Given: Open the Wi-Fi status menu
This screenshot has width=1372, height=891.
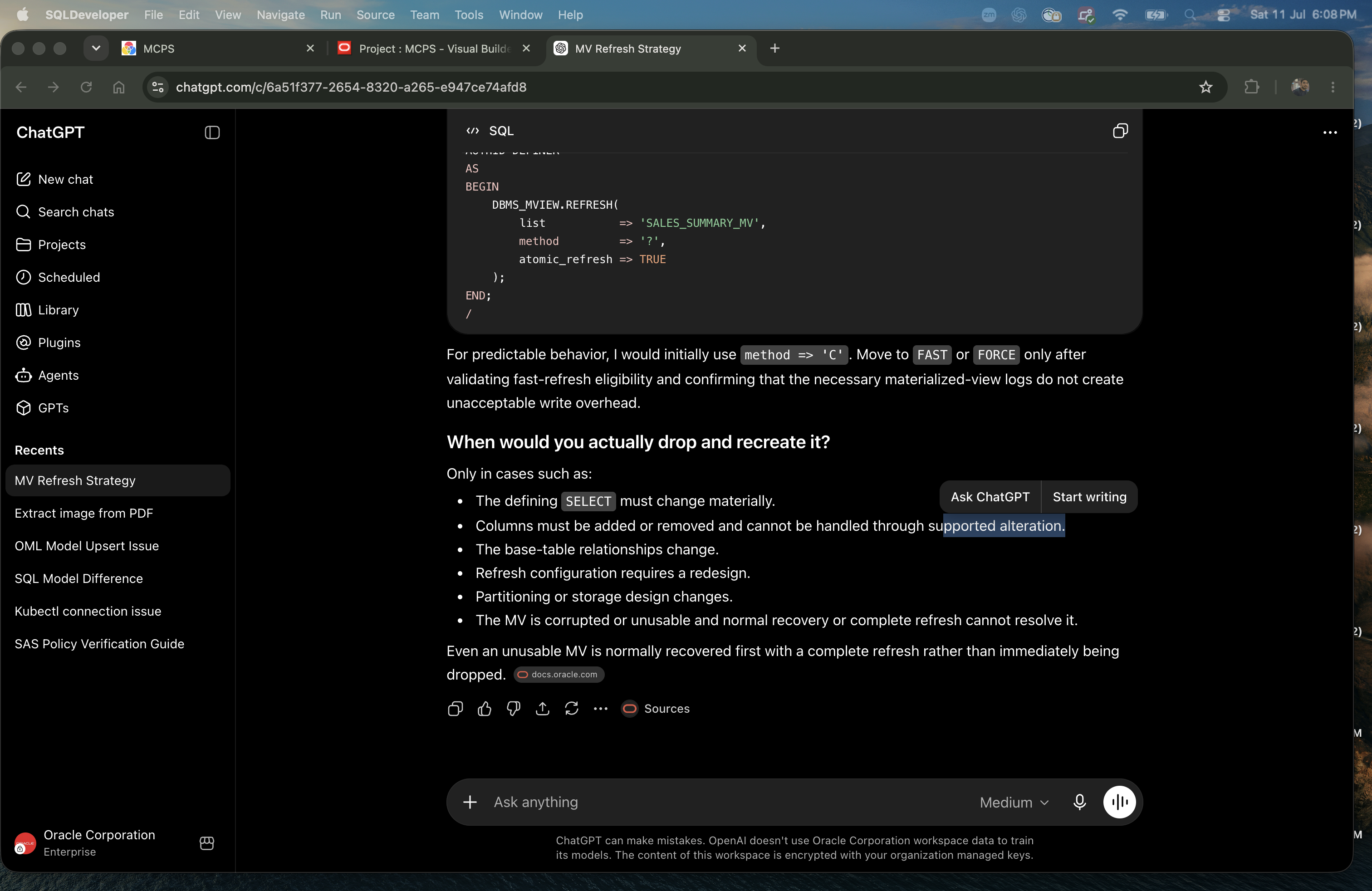Looking at the screenshot, I should (1119, 15).
